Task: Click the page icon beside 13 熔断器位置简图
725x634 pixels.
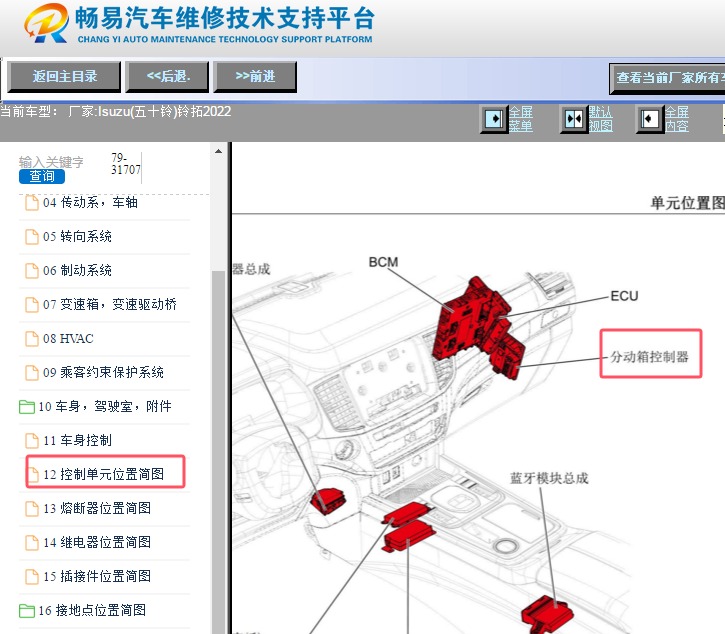Action: (32, 508)
